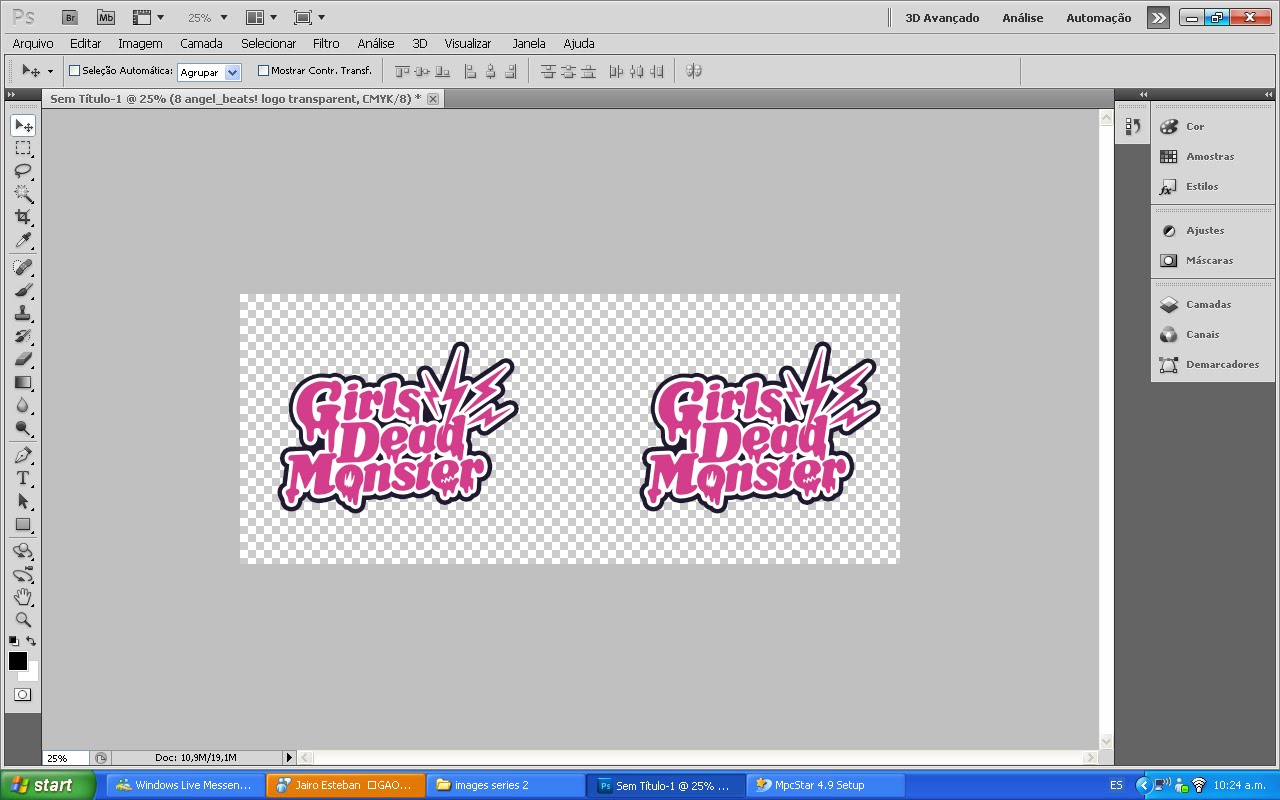Click the zoom percentage field in status bar
Image resolution: width=1280 pixels, height=800 pixels.
tap(65, 758)
